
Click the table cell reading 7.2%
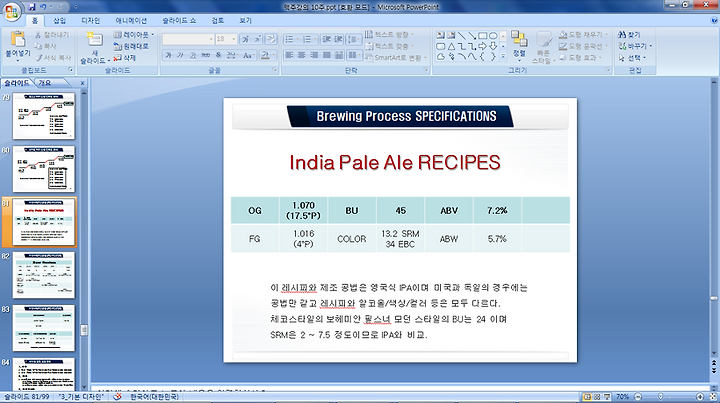(x=497, y=210)
